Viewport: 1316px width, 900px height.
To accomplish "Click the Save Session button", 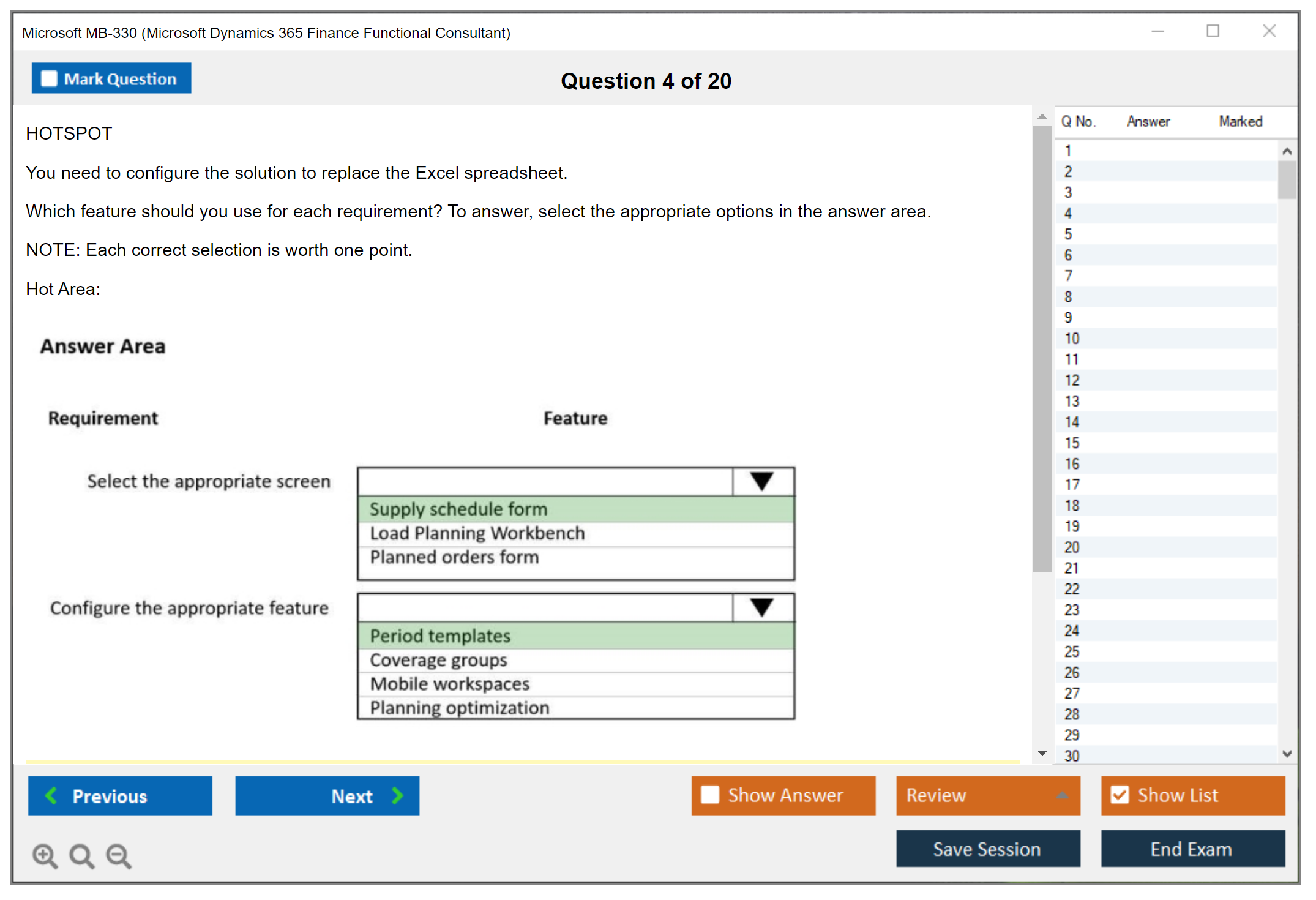I will pos(987,849).
